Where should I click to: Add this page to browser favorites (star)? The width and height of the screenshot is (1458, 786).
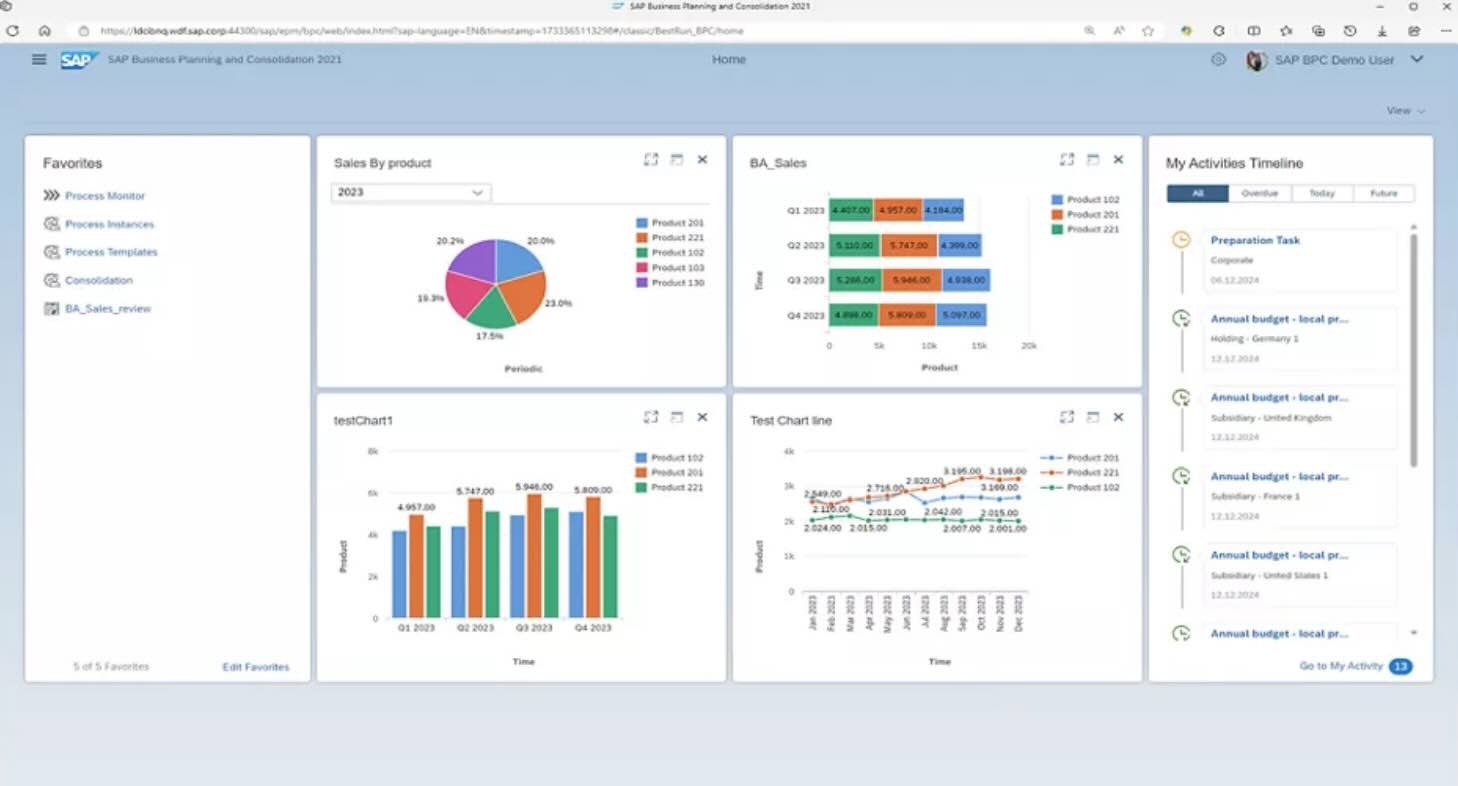[1148, 31]
